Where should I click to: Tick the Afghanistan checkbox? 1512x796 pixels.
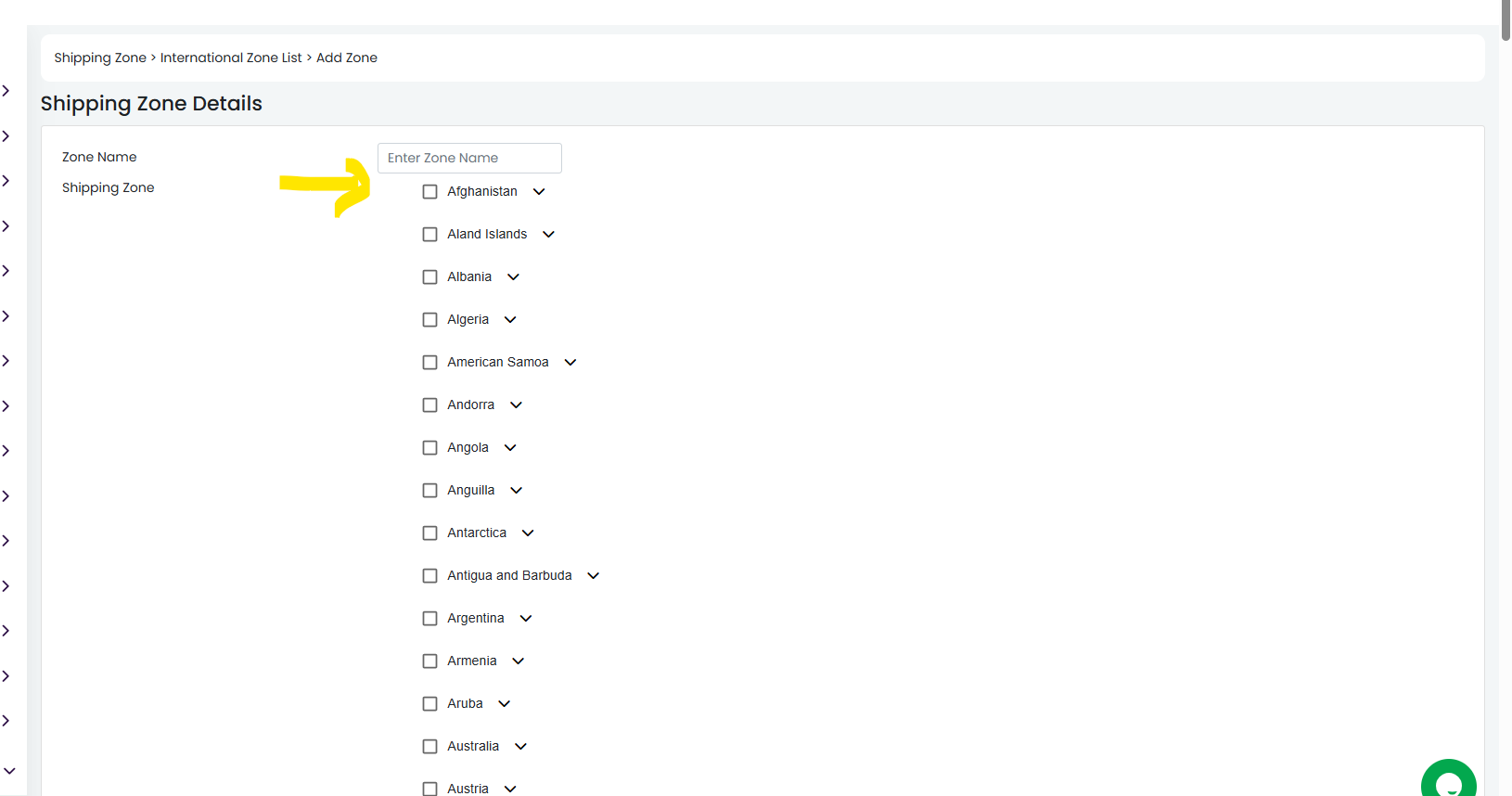point(429,192)
